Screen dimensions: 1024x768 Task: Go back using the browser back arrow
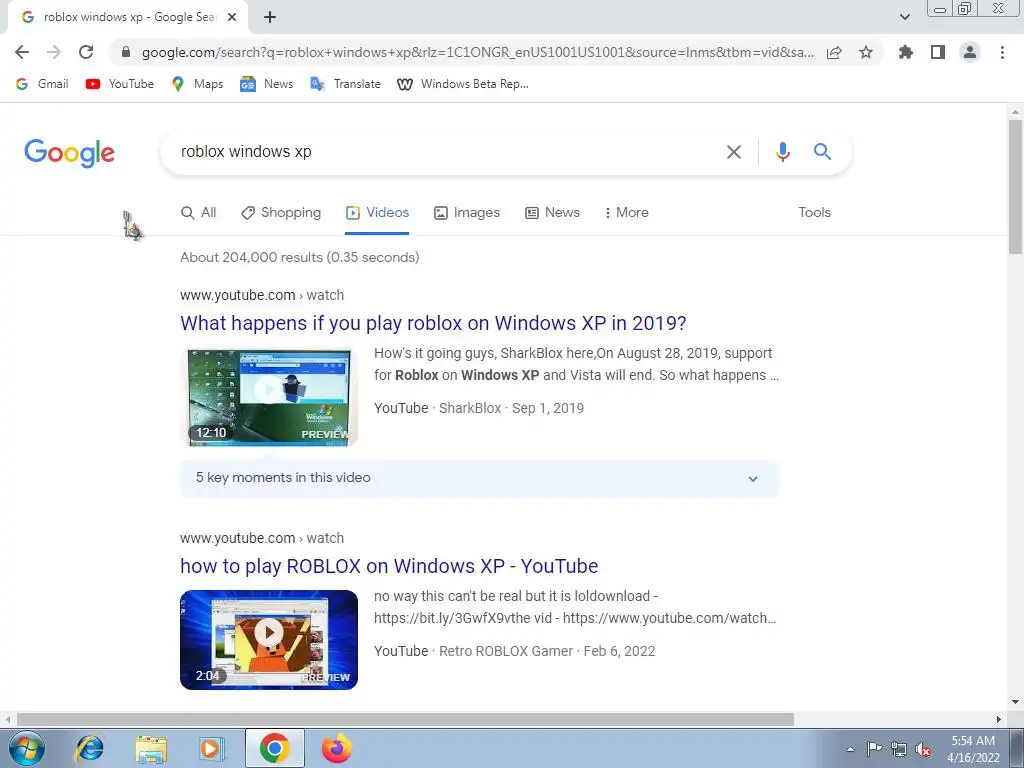[22, 52]
